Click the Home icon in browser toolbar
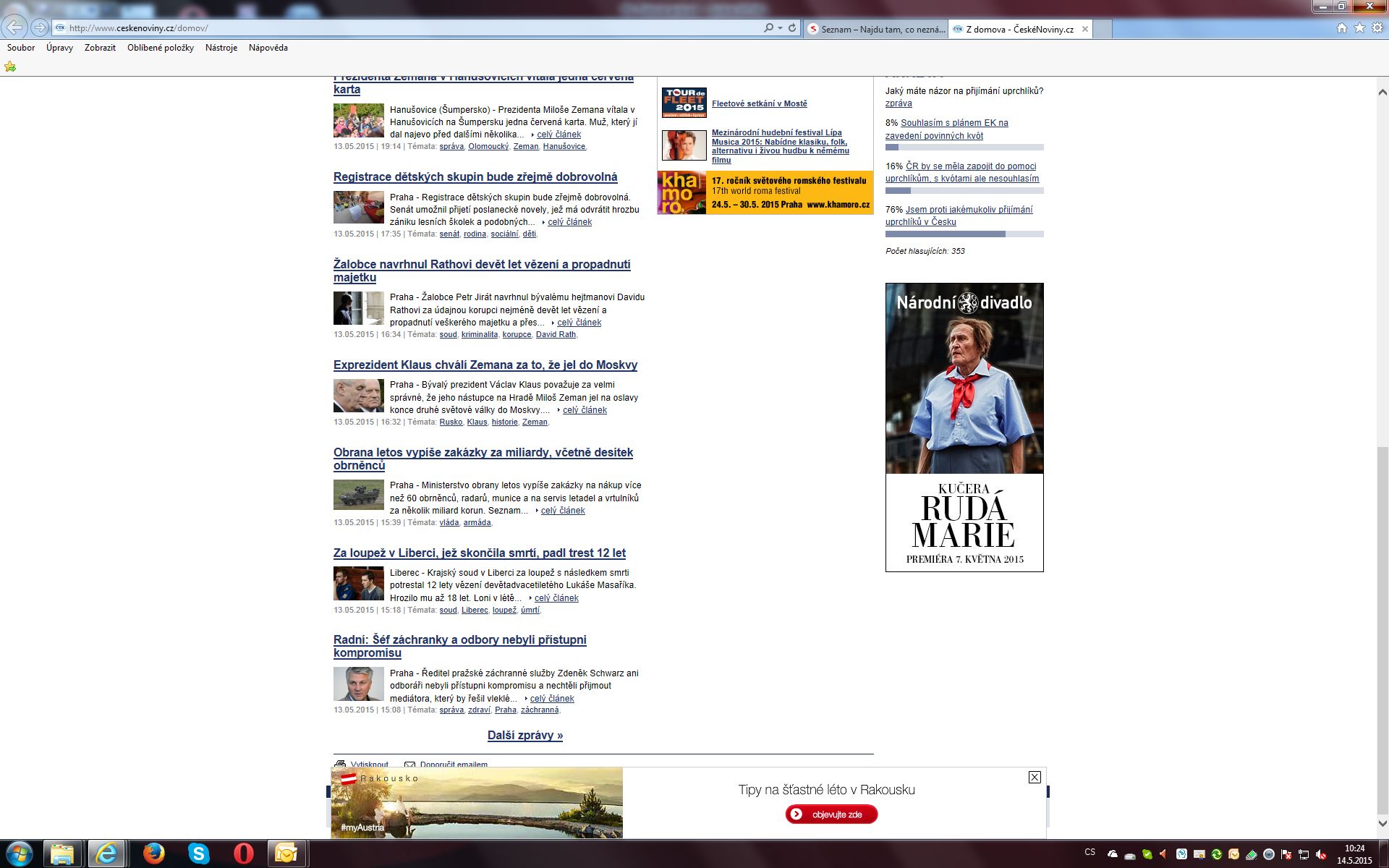 1342,28
